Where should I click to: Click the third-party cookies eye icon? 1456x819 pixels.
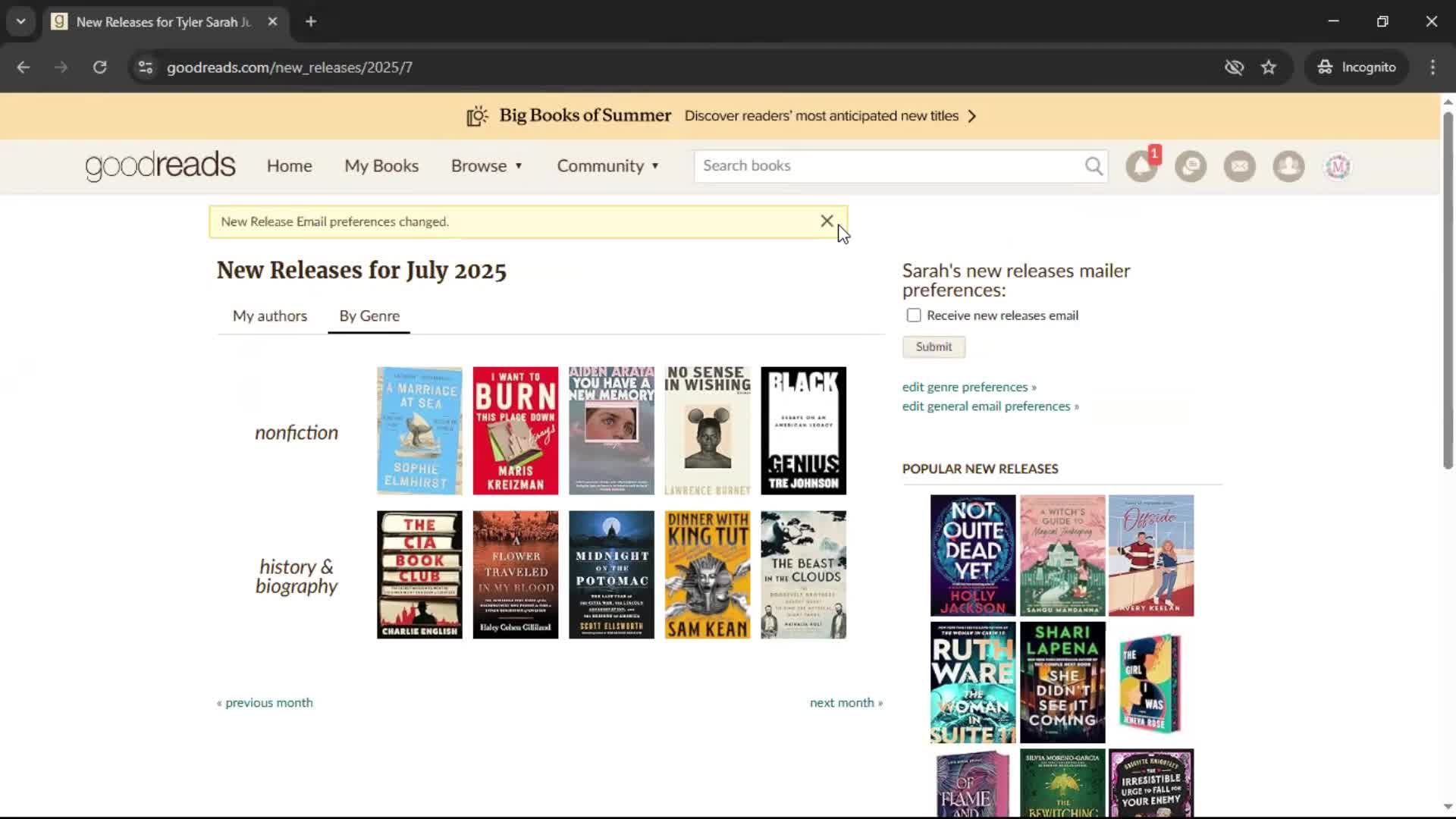coord(1234,67)
